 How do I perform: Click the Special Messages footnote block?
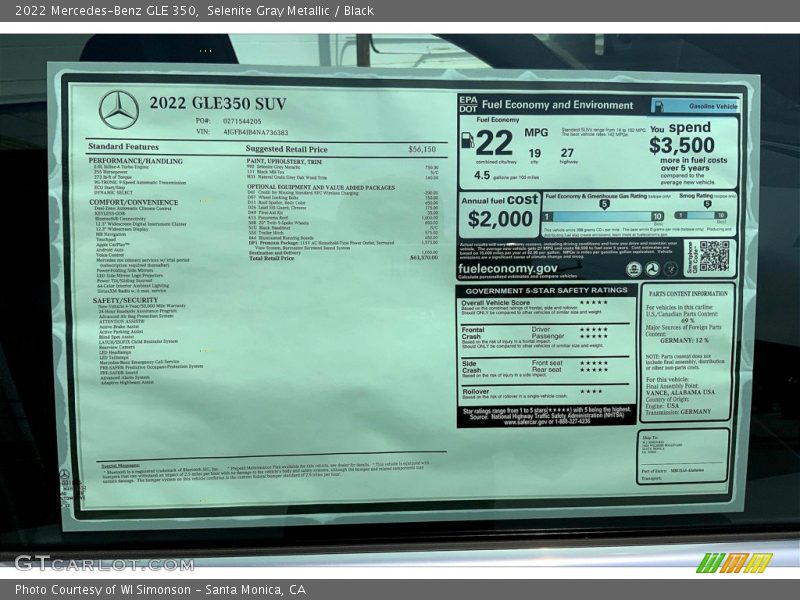[x=265, y=472]
